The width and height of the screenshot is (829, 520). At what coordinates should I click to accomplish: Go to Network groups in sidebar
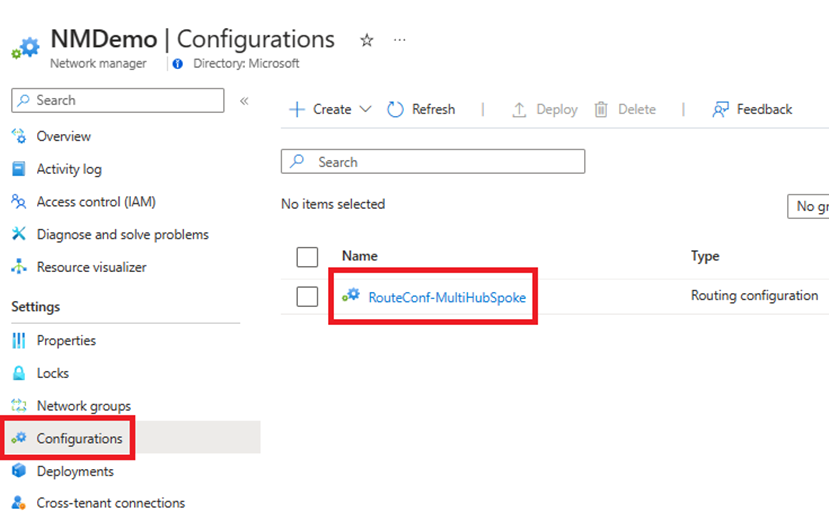[x=83, y=406]
